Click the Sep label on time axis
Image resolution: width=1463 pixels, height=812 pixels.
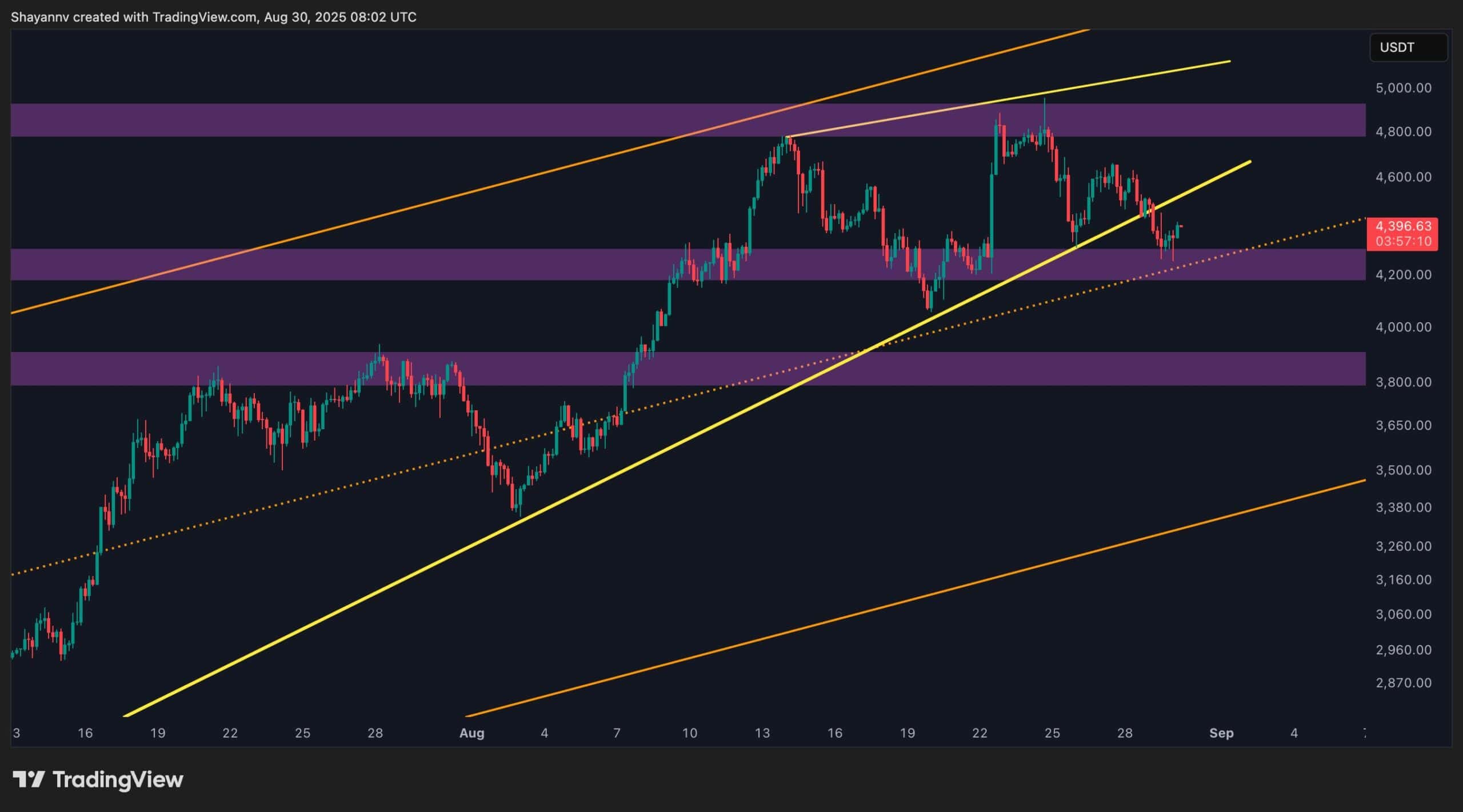(1221, 733)
